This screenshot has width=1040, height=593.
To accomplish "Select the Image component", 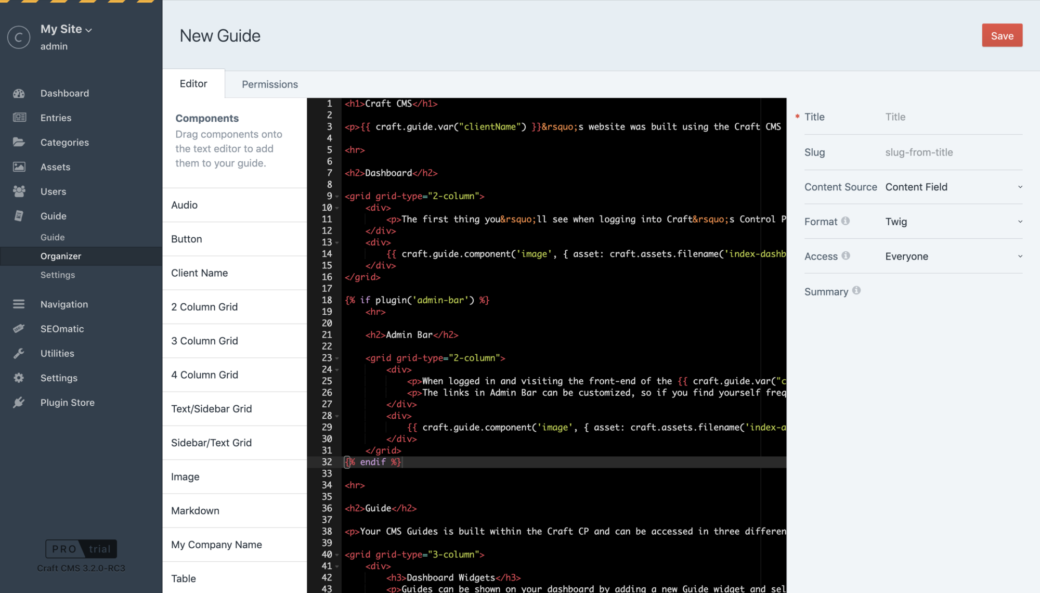I will [235, 477].
